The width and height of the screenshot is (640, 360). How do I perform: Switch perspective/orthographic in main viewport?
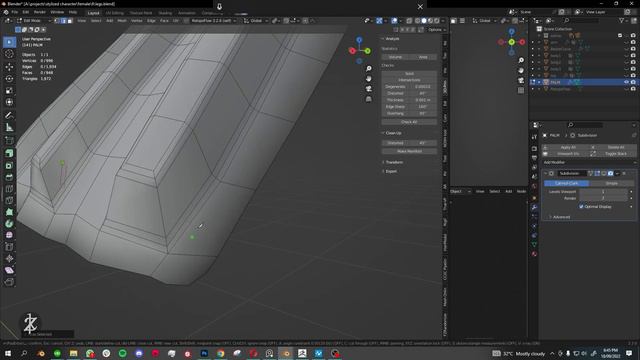369,99
